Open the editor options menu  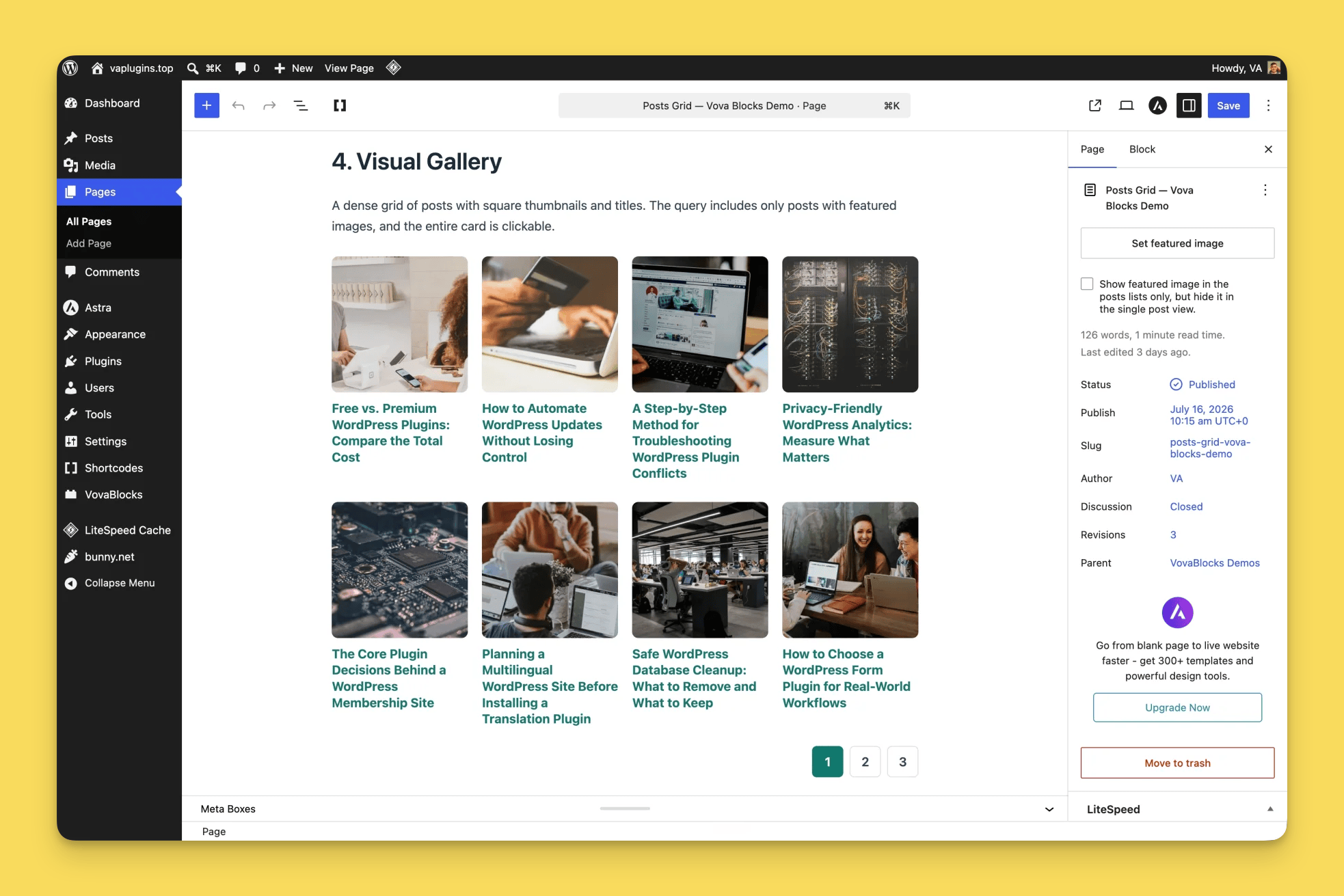pyautogui.click(x=1268, y=105)
